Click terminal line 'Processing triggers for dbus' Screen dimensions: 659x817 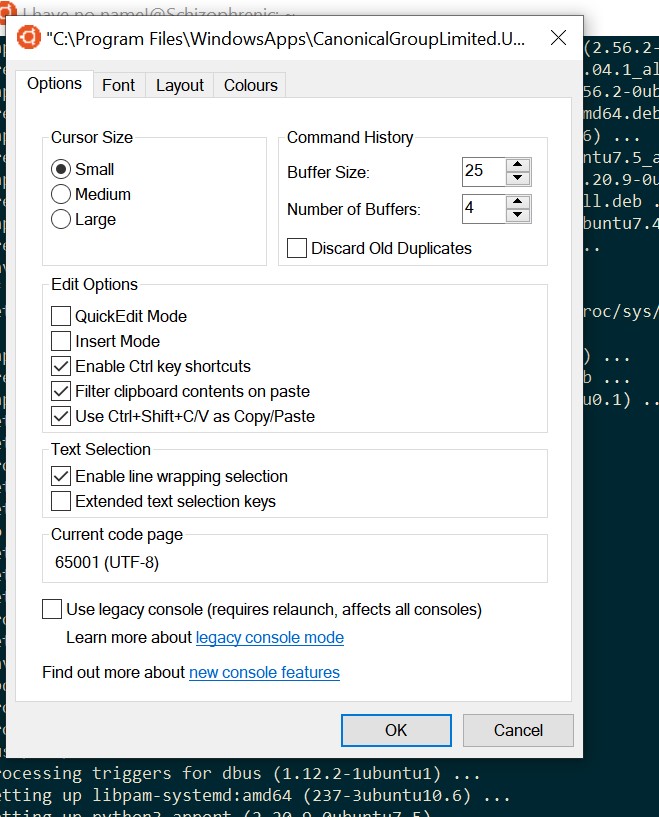[x=240, y=773]
